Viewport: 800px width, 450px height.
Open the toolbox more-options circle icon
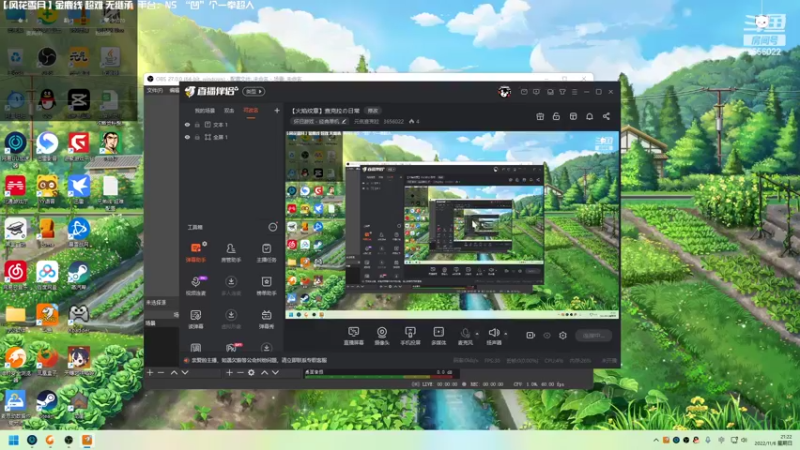[x=273, y=227]
